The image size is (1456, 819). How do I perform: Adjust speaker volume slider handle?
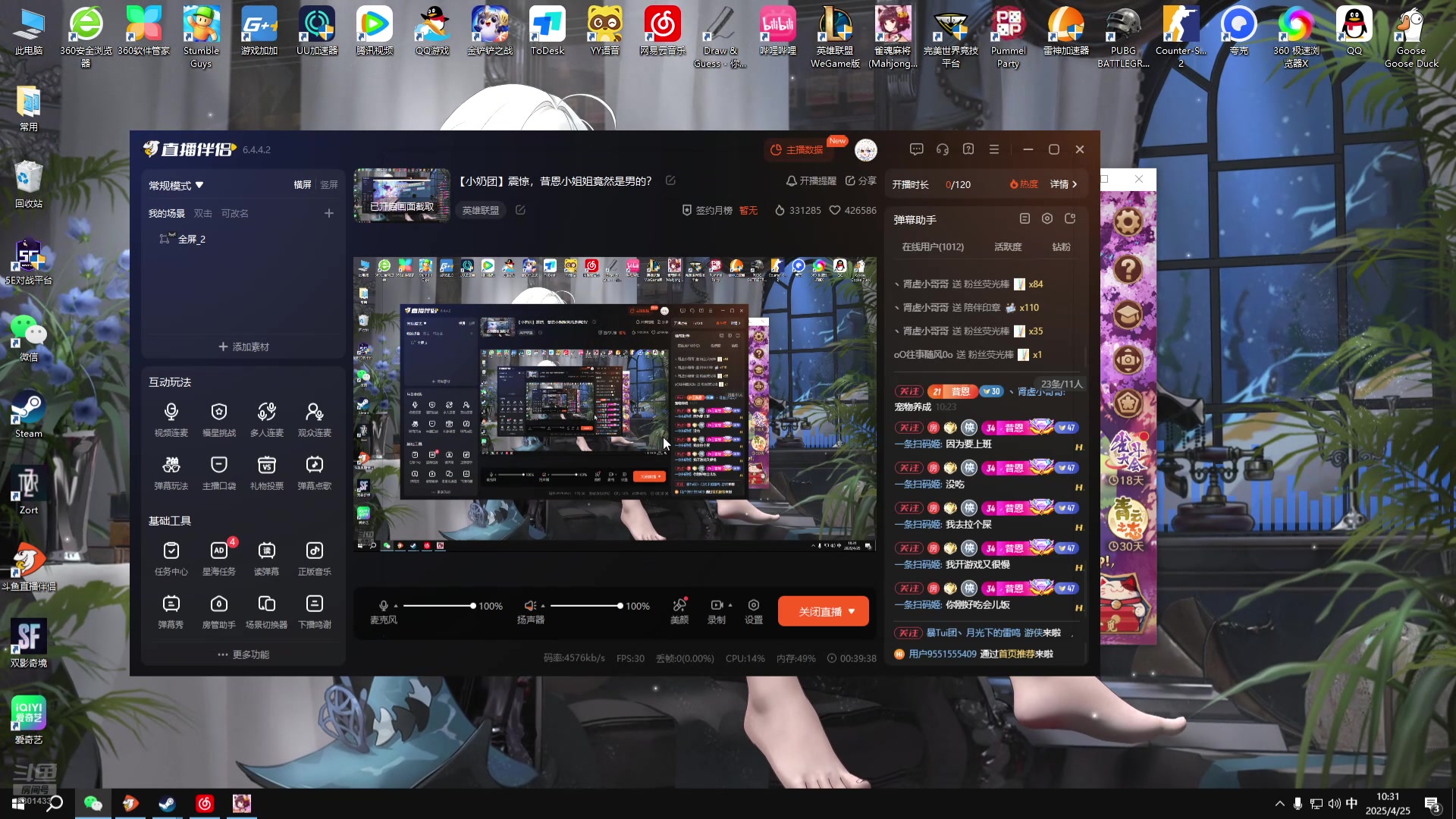click(x=620, y=606)
